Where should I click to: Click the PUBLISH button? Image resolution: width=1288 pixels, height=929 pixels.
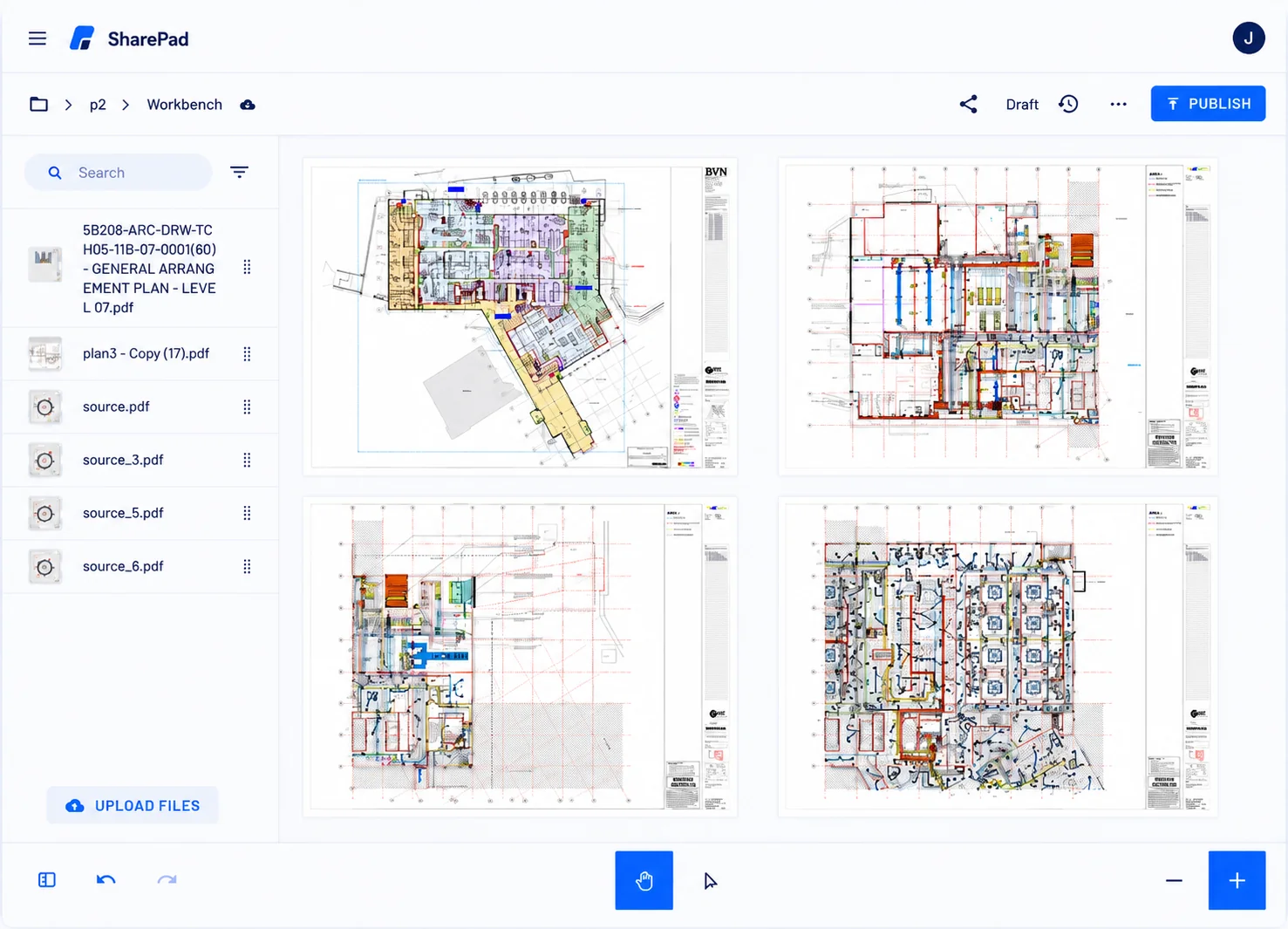click(x=1208, y=104)
